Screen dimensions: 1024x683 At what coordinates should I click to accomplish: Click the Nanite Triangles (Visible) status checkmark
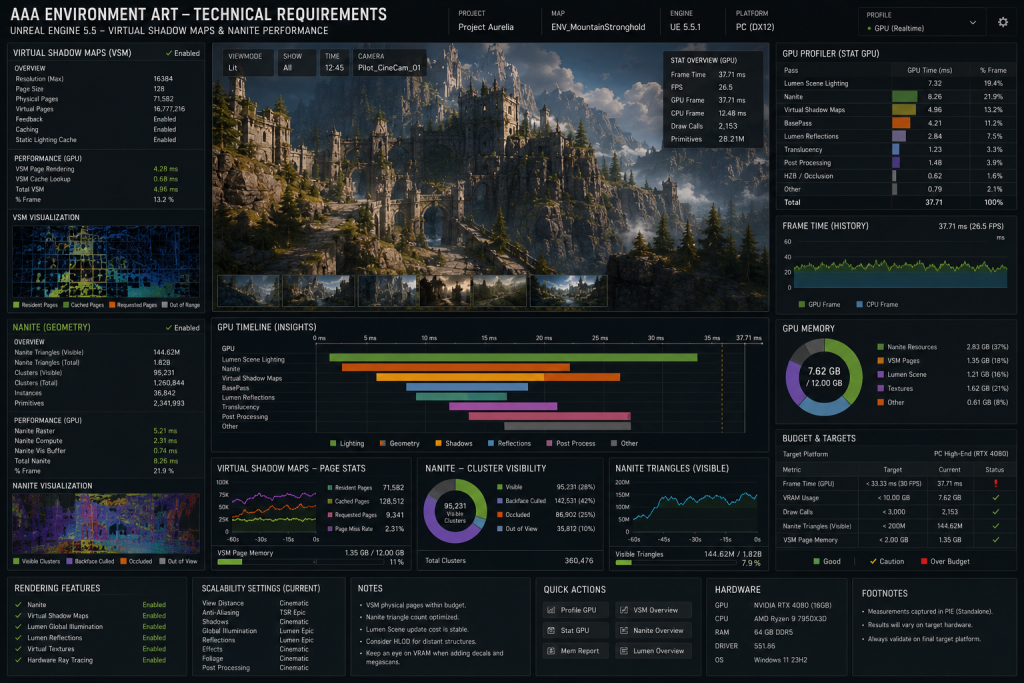click(x=995, y=526)
